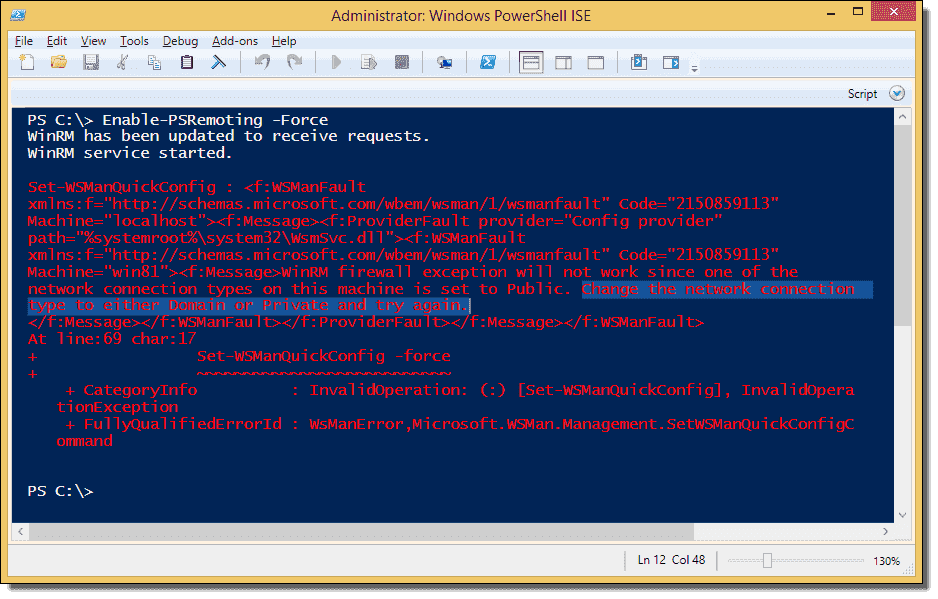Click the Ln 12 Col 48 status text
This screenshot has width=938, height=599.
click(x=671, y=560)
